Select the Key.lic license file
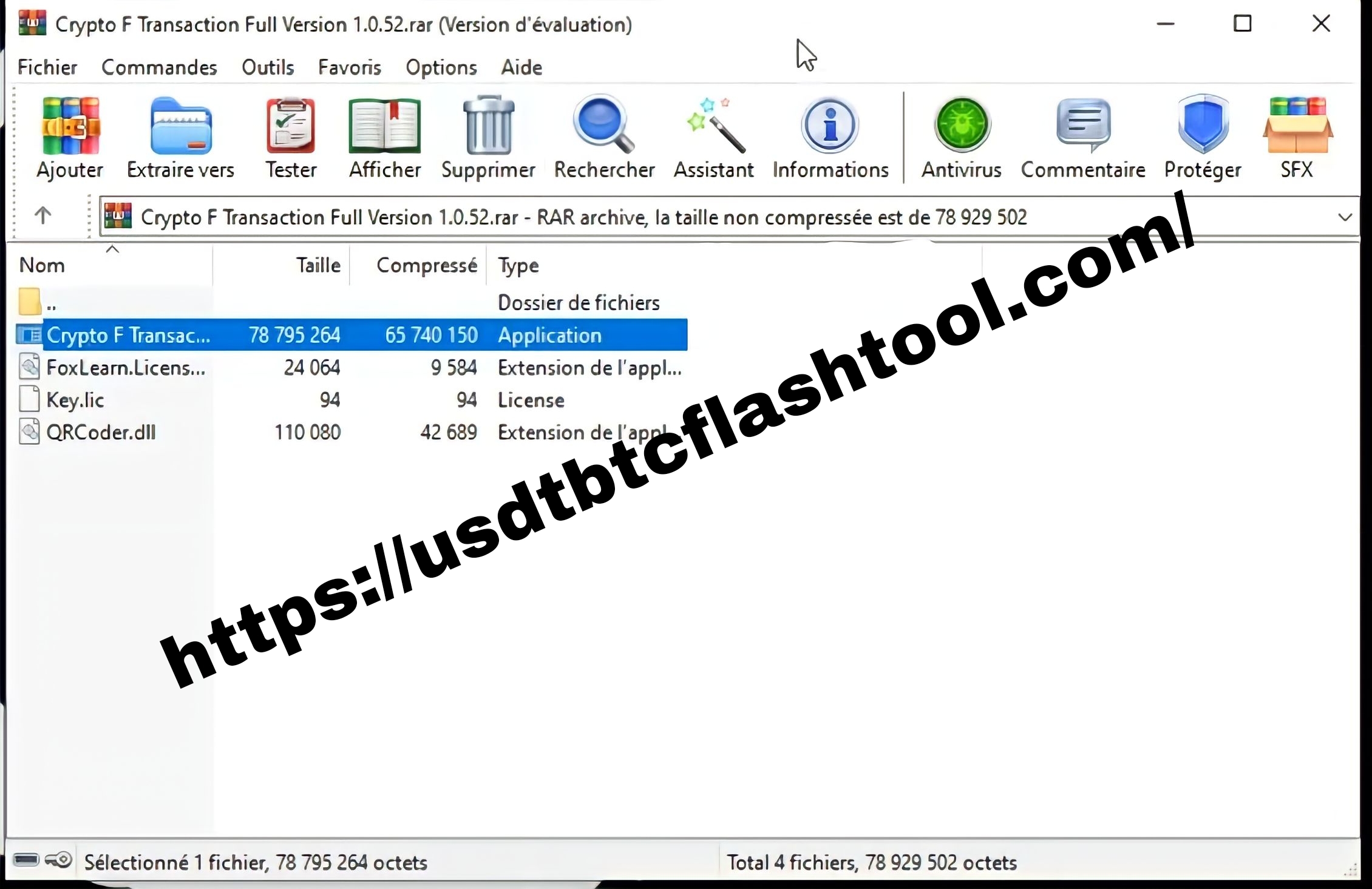 [x=76, y=400]
